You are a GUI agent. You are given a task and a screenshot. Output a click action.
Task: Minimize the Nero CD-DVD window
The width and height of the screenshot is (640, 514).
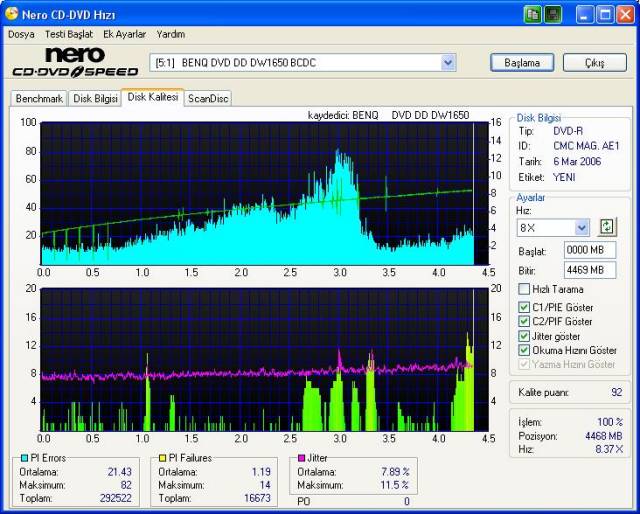tap(585, 15)
